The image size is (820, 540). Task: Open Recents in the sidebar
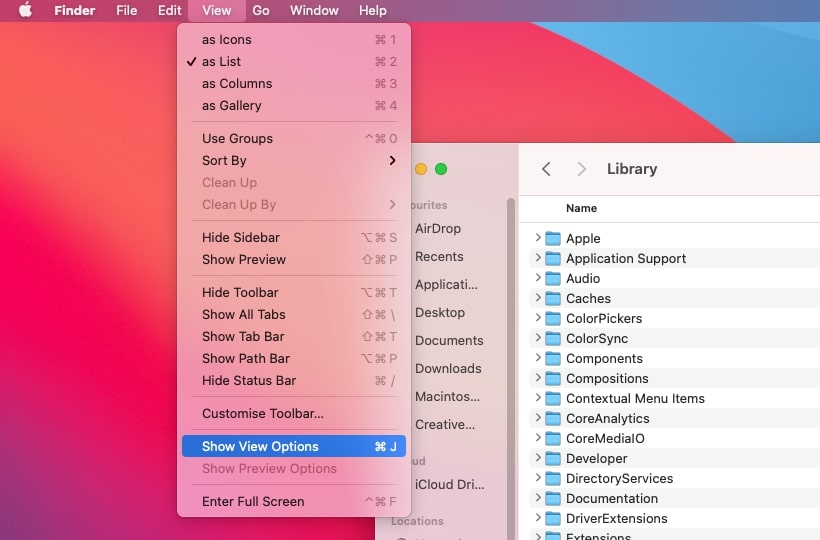(x=439, y=257)
